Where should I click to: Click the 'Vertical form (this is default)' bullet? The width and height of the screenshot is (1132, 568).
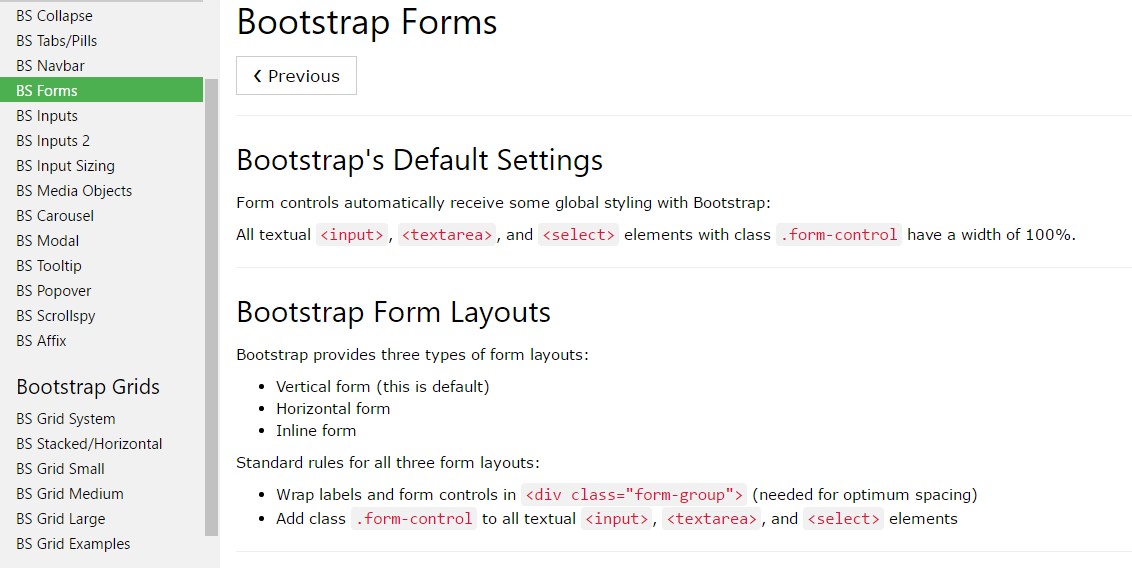tap(383, 386)
